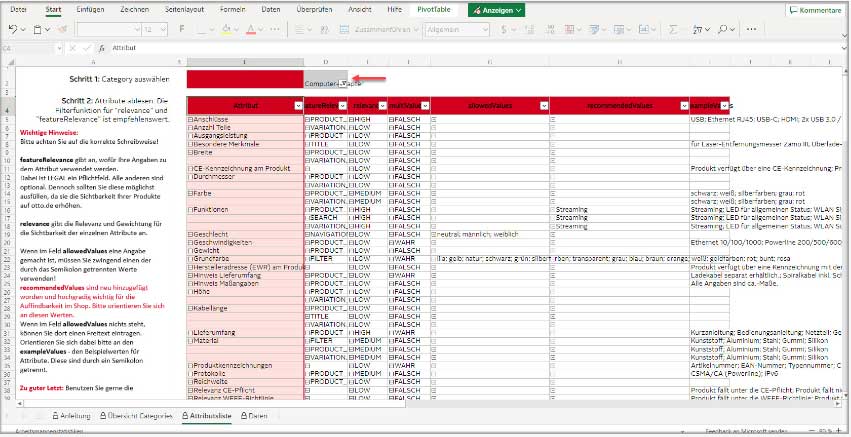Screen dimensions: 851x437
Task: Collapse the Kabellänge row group
Action: click(190, 308)
